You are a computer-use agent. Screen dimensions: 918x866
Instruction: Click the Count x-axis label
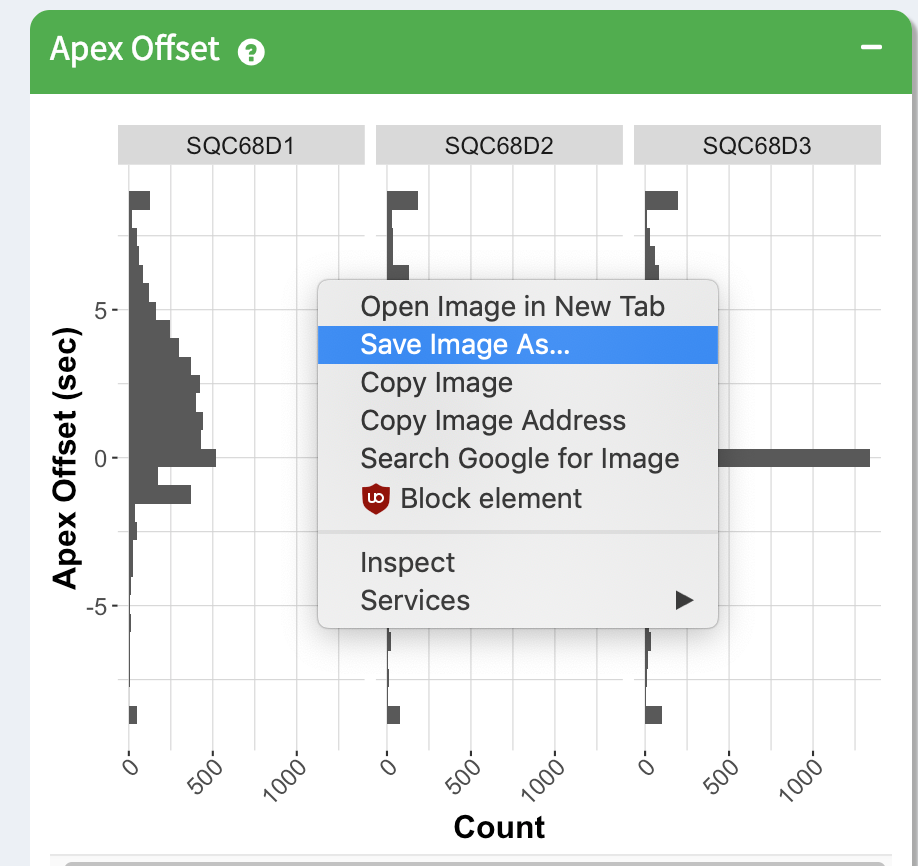499,827
